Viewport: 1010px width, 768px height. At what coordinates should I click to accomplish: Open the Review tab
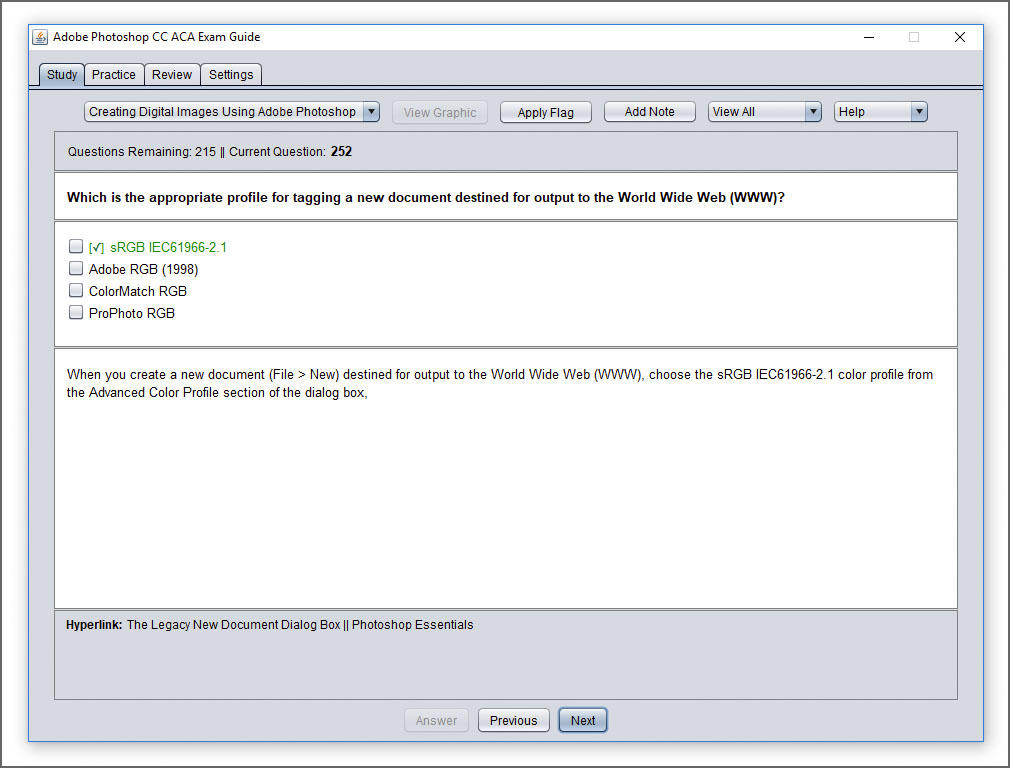coord(172,75)
